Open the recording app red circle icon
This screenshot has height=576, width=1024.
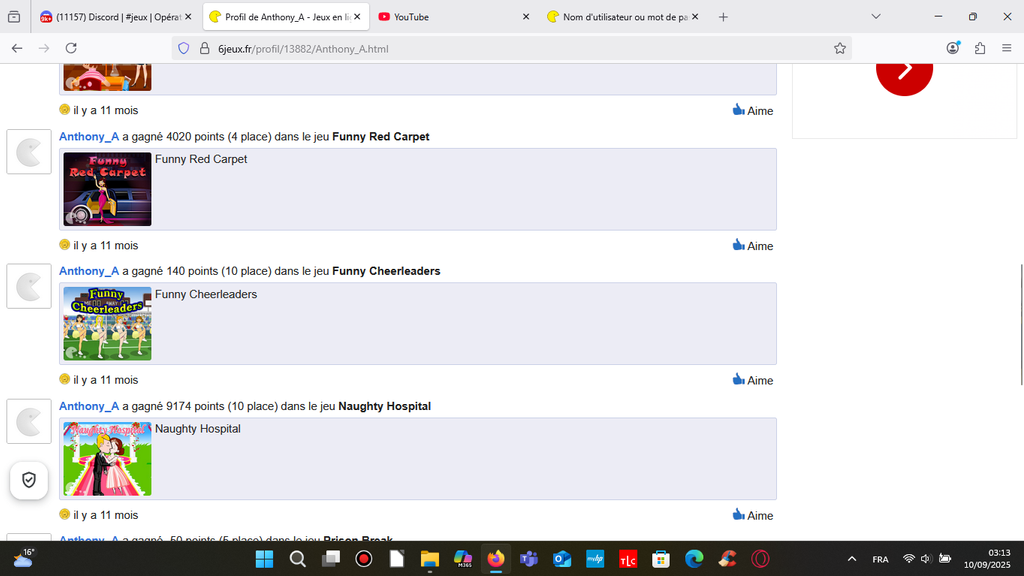(x=364, y=559)
